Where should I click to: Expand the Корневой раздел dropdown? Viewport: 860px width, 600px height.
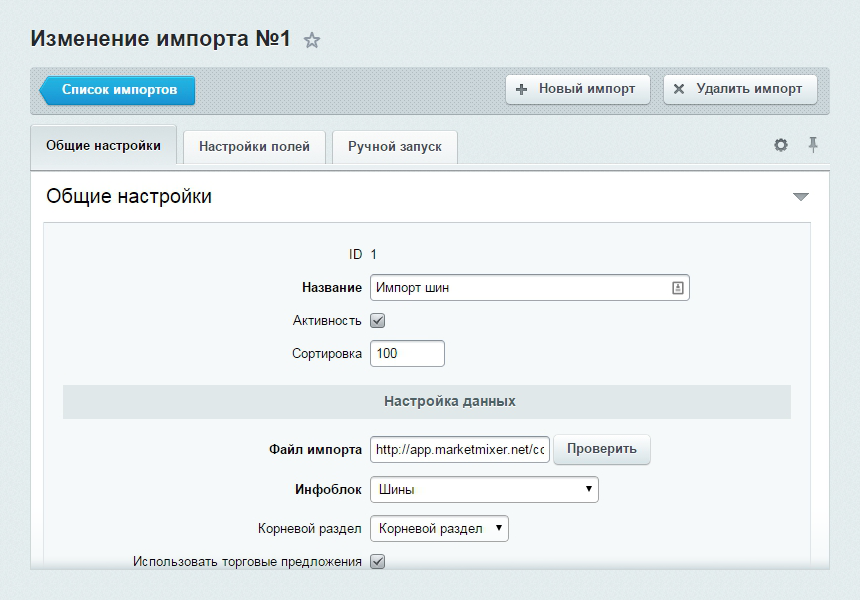pyautogui.click(x=439, y=528)
